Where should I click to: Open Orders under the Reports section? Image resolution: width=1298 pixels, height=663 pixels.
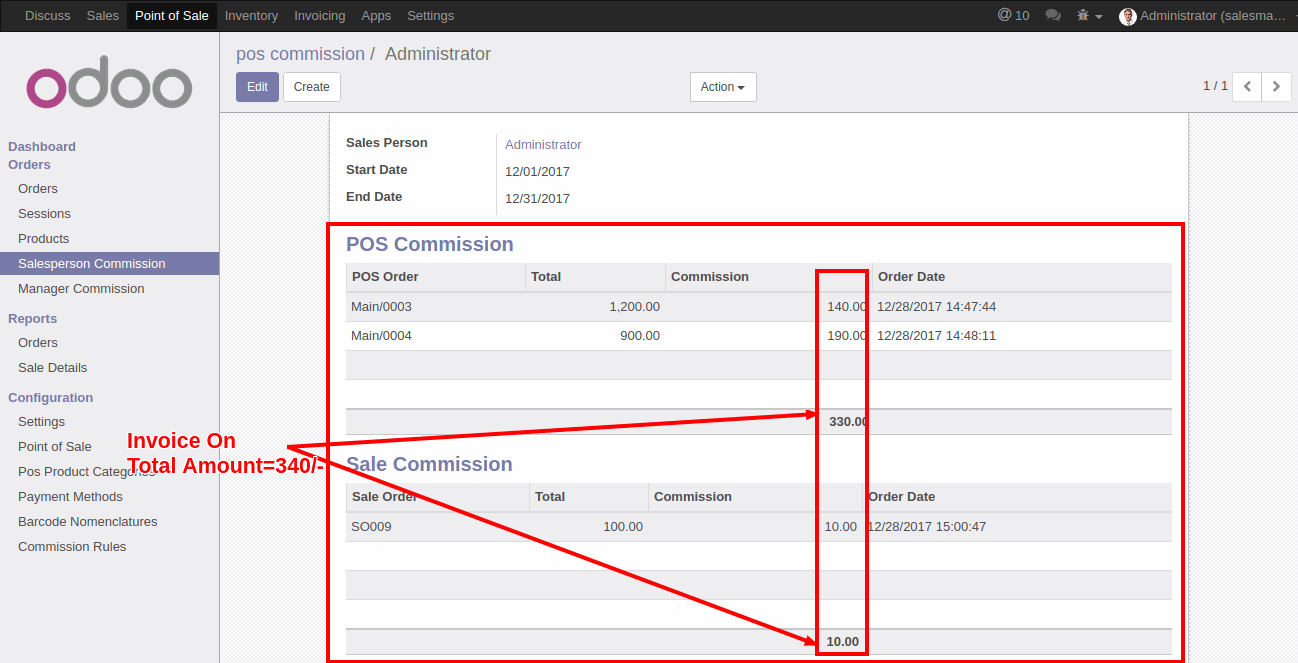38,343
